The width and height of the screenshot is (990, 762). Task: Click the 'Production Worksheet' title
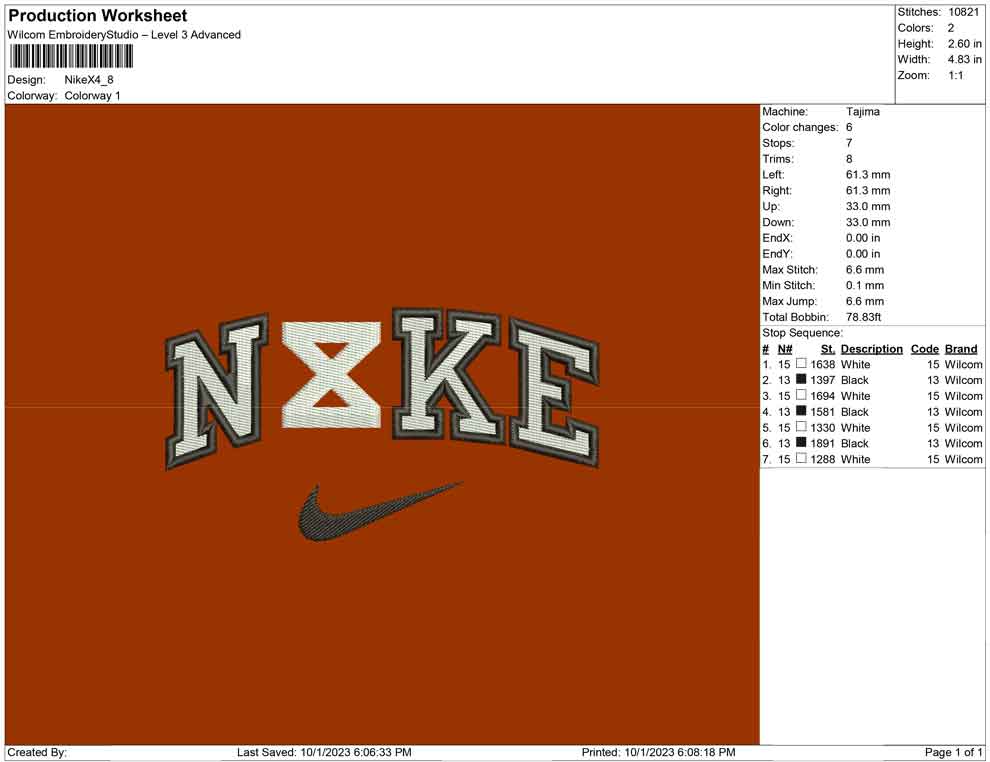pos(98,16)
